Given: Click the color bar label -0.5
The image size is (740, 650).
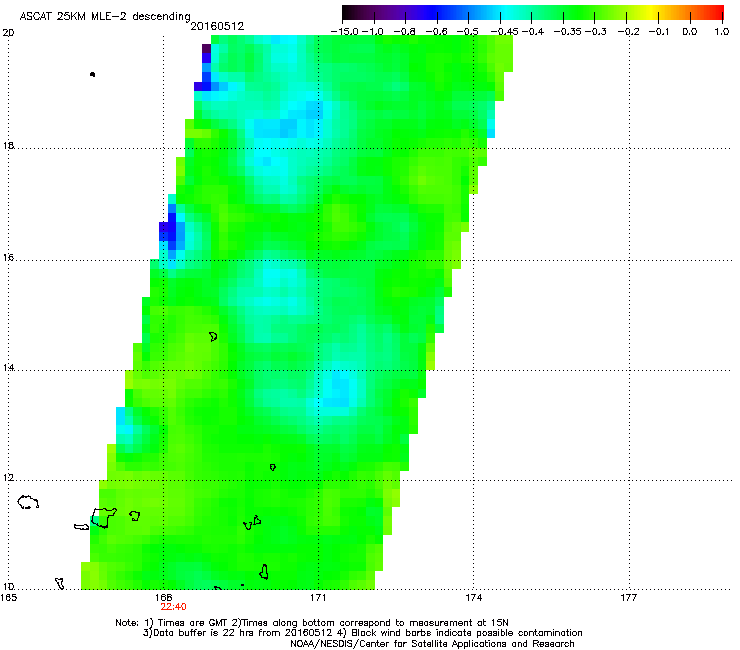Looking at the screenshot, I should click(468, 32).
